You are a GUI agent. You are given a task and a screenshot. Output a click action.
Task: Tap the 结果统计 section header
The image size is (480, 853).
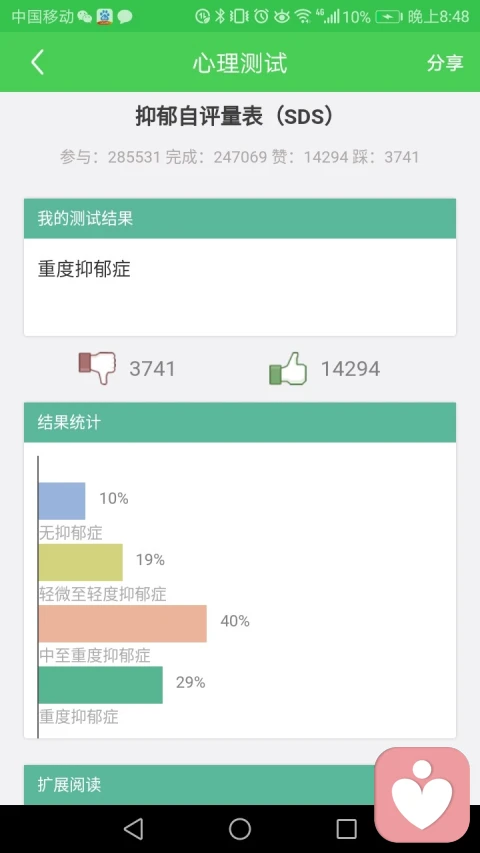[x=240, y=422]
